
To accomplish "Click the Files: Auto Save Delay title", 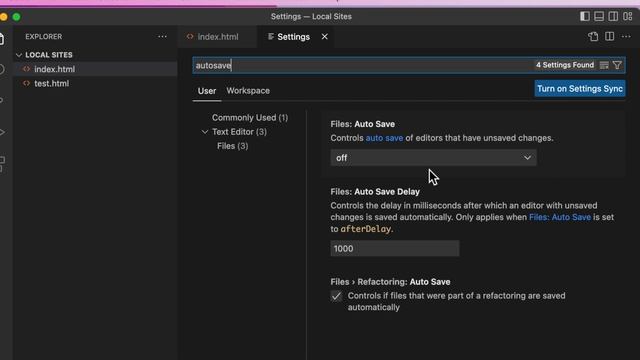I will (x=375, y=191).
